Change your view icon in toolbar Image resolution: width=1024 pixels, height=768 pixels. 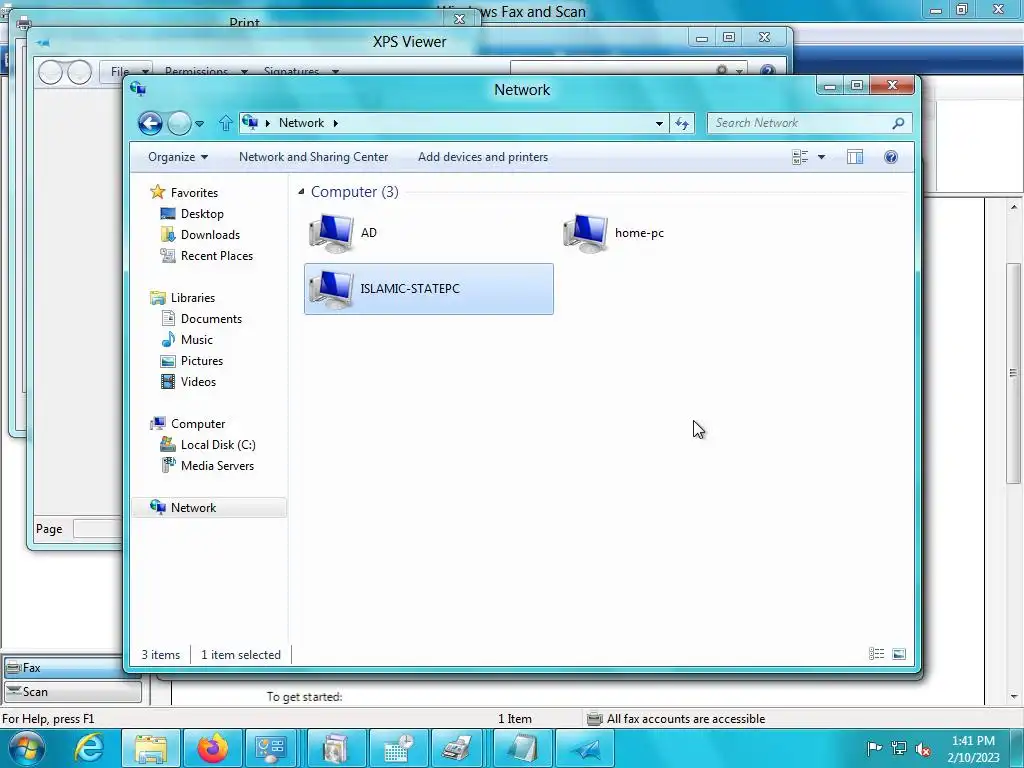pyautogui.click(x=800, y=157)
